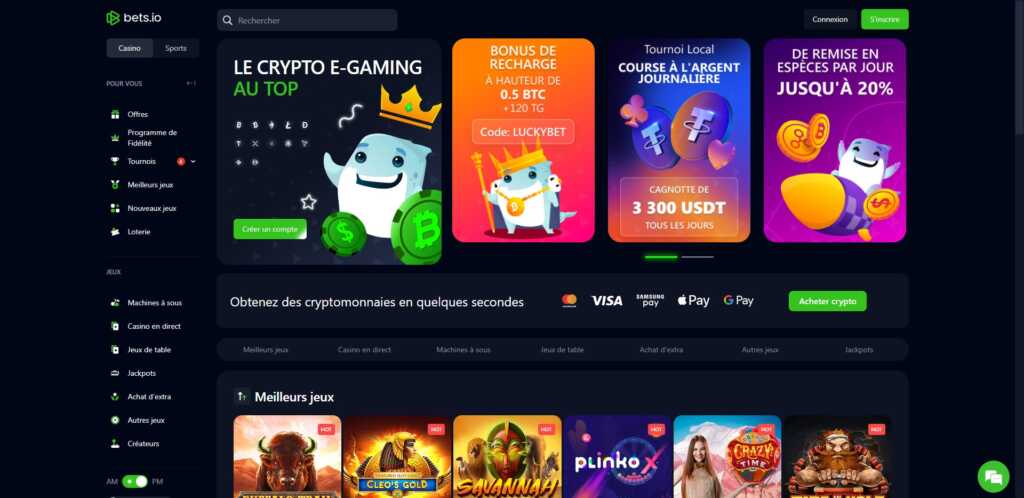Collapse the sidebar with the arrow icon

(191, 84)
